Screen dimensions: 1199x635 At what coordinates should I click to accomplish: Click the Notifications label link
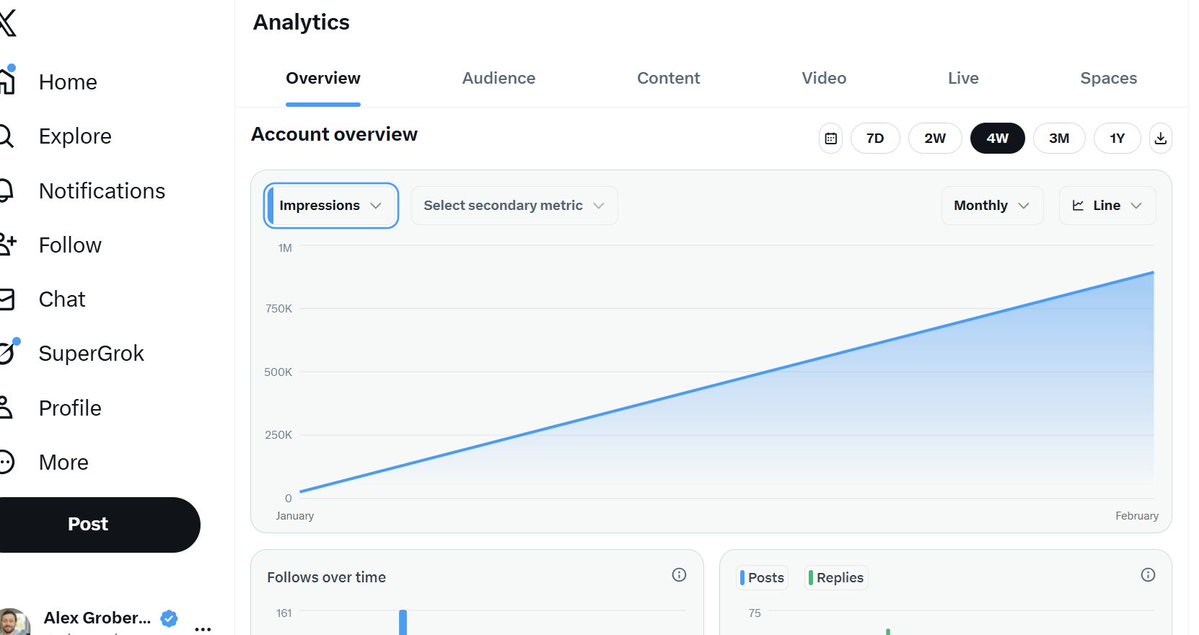(102, 190)
